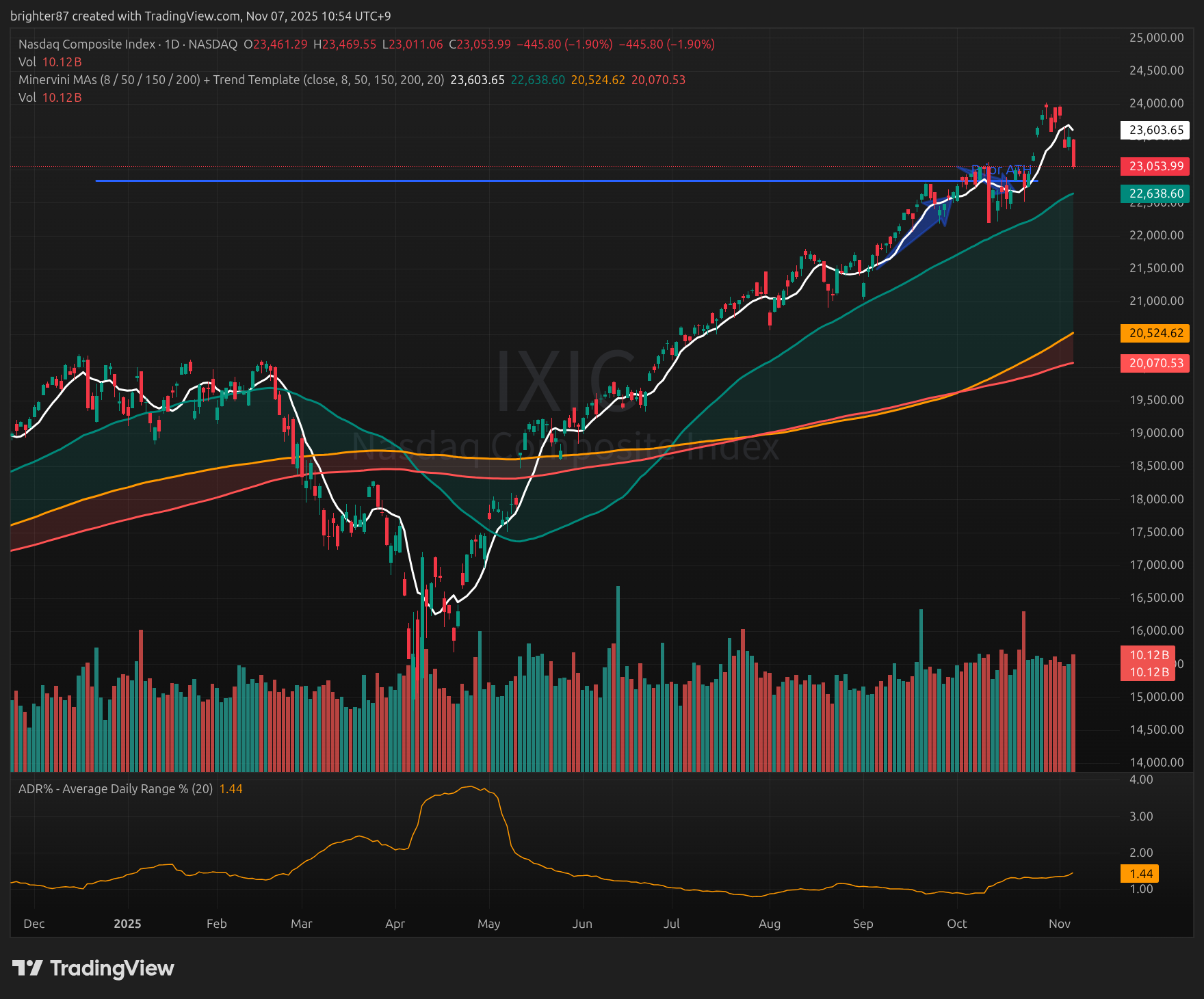Click the red 23,053.99 last price label
The image size is (1204, 999).
1155,166
